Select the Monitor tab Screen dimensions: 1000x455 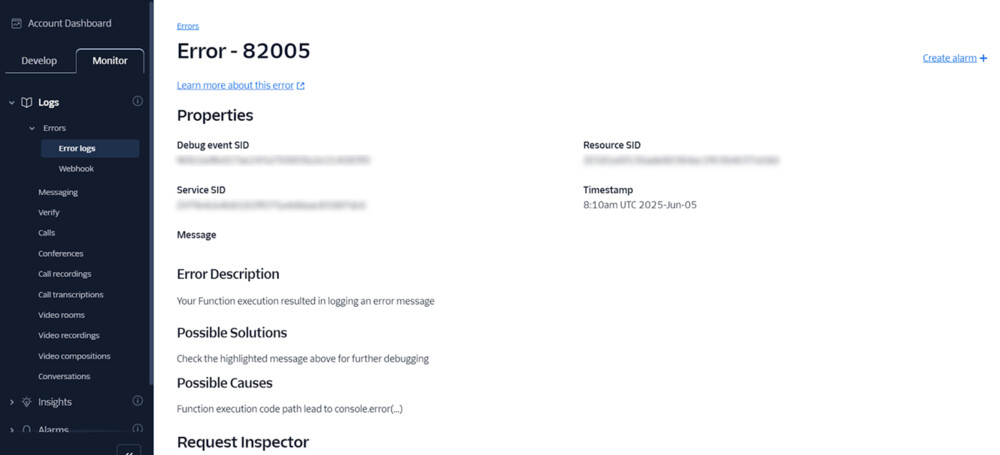click(110, 61)
